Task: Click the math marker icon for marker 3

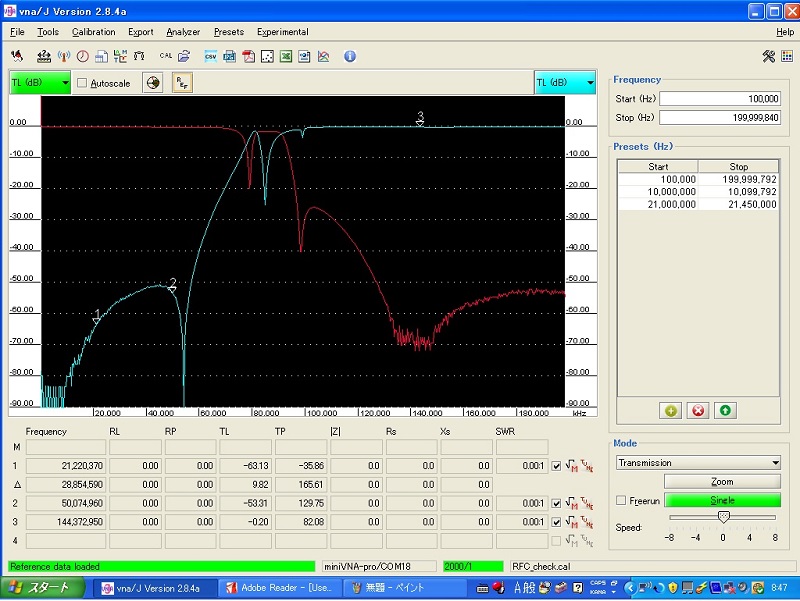Action: [572, 522]
